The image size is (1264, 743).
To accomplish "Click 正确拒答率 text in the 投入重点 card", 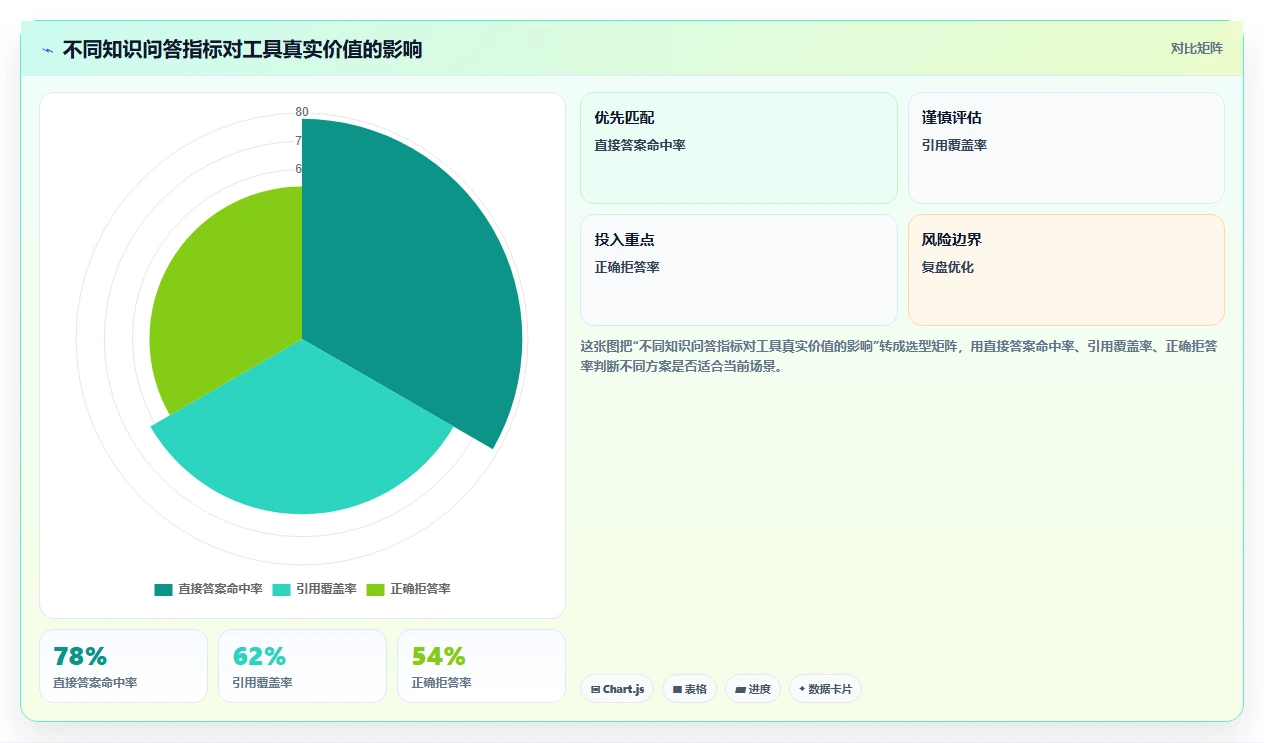I will (x=627, y=267).
